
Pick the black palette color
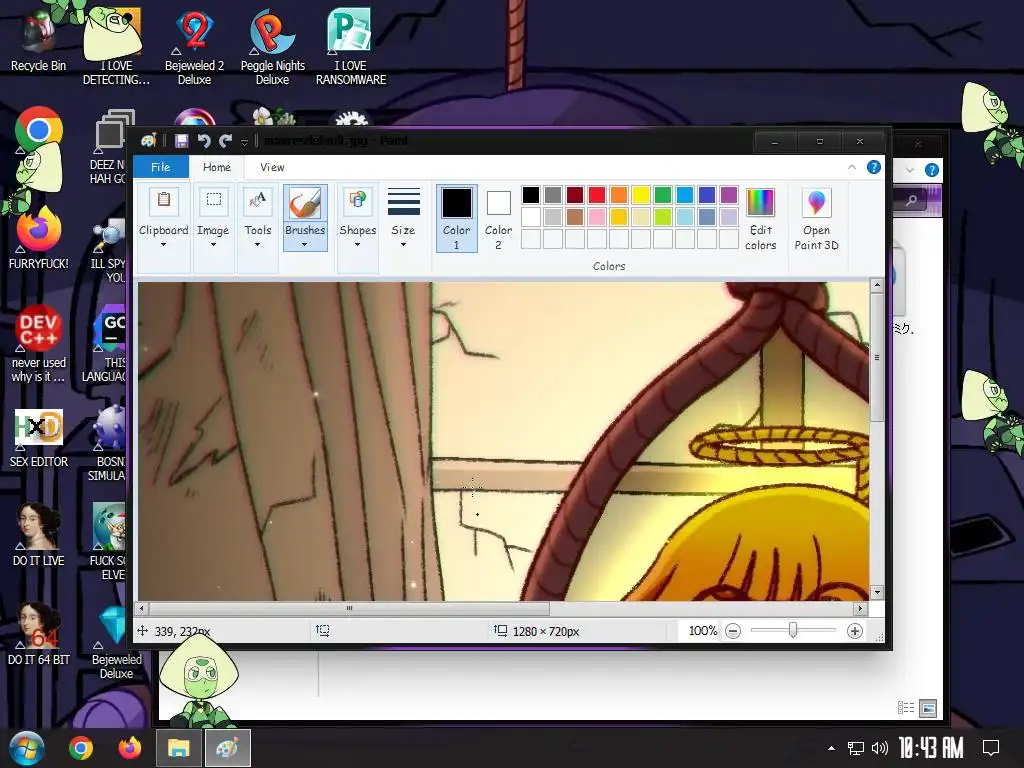(x=531, y=195)
